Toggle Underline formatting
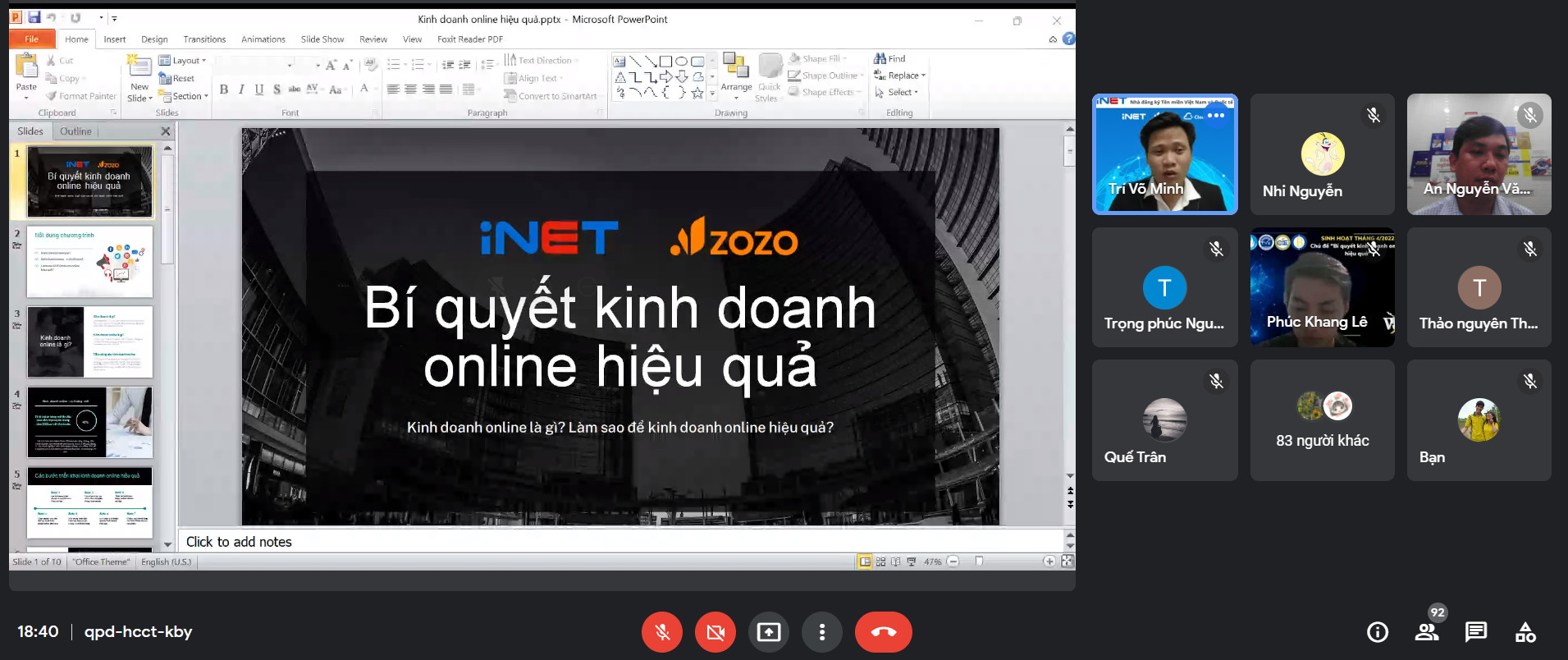Screen dimensions: 1568x660 (x=259, y=89)
